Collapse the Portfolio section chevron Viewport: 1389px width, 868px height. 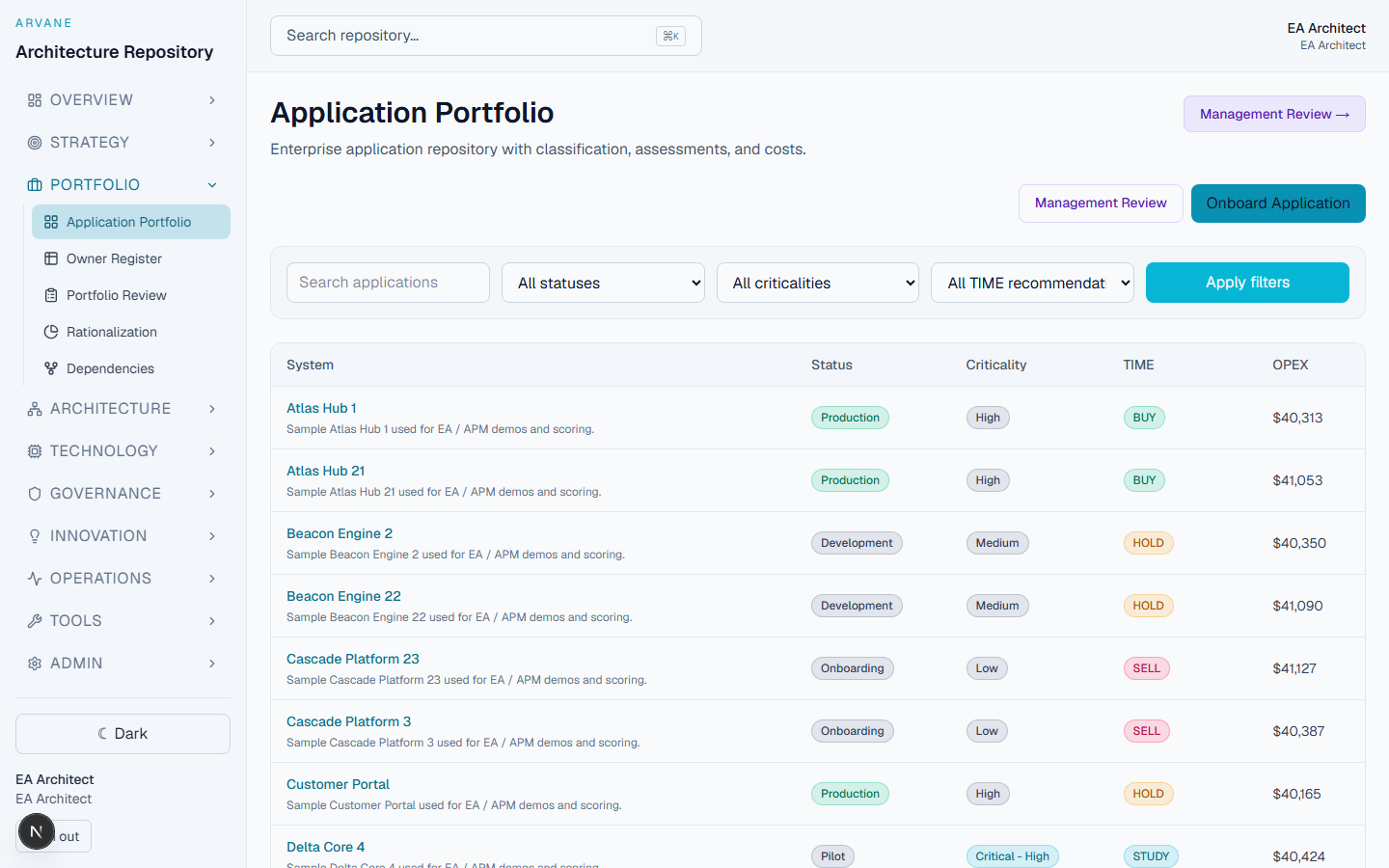212,185
